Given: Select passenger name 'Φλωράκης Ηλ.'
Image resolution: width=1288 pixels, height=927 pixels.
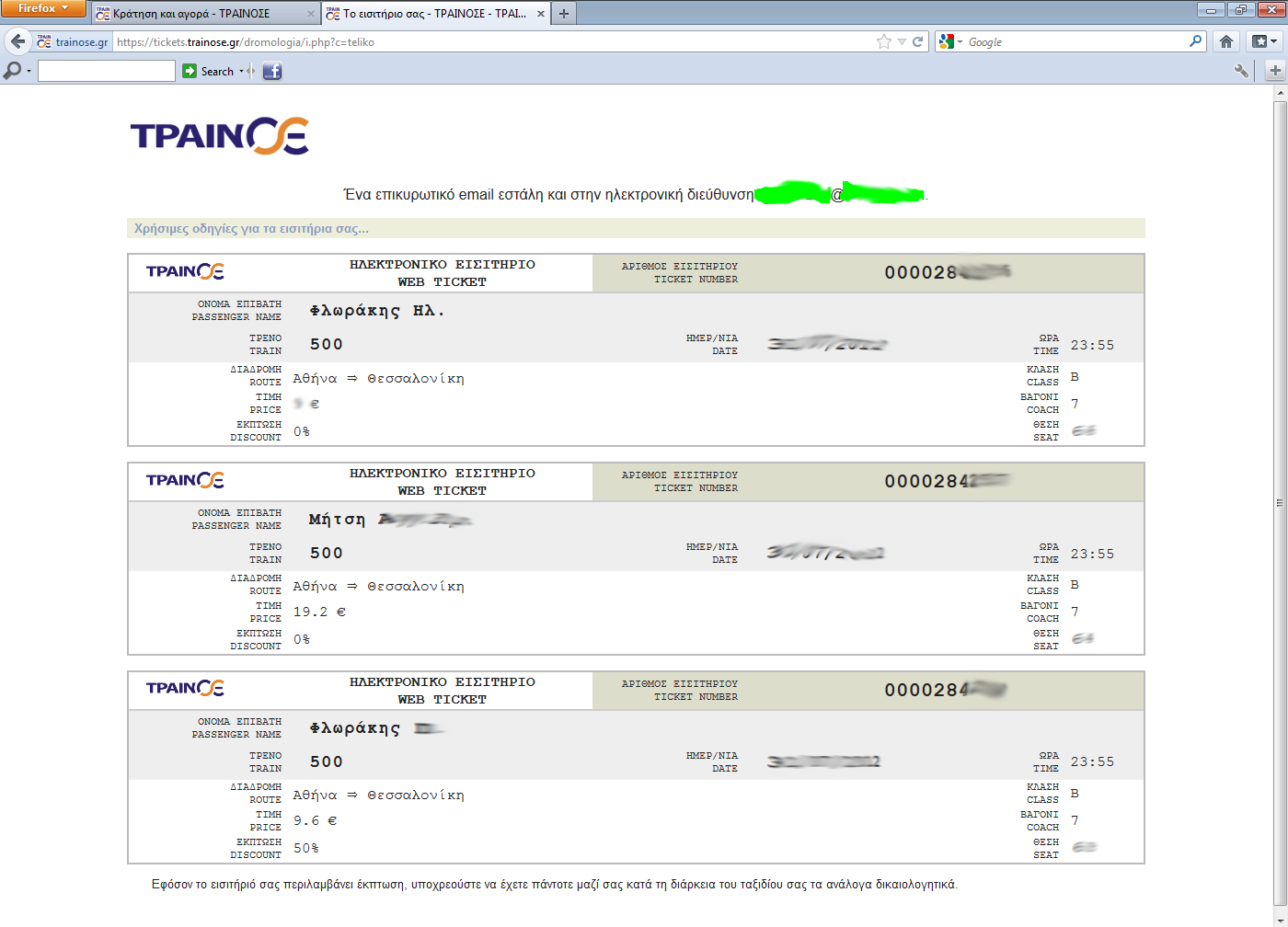Looking at the screenshot, I should (x=377, y=311).
